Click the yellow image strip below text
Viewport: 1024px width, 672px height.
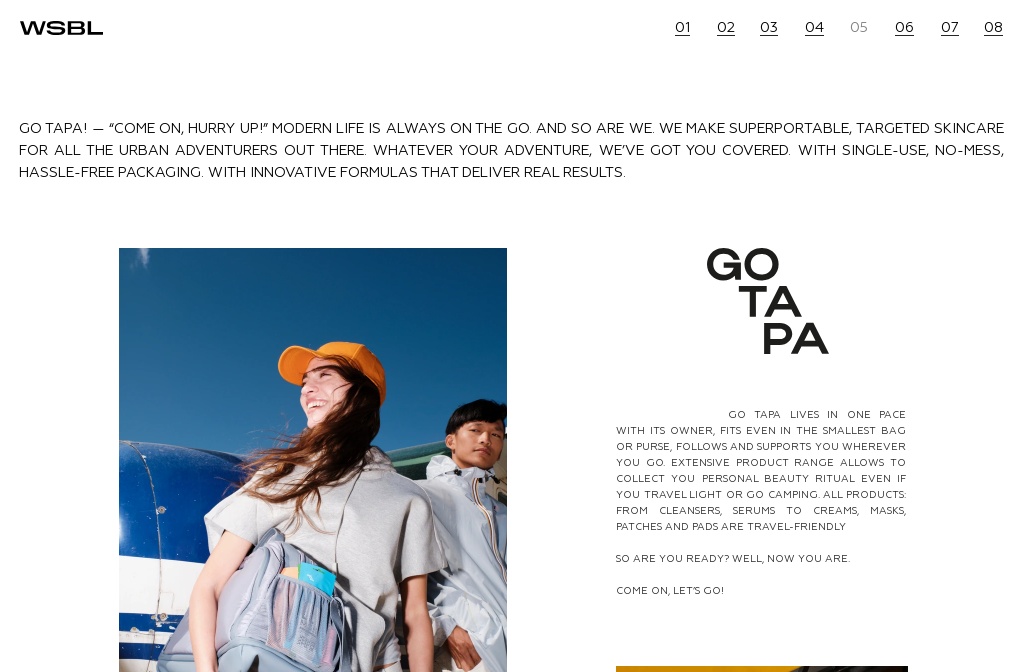[761, 669]
